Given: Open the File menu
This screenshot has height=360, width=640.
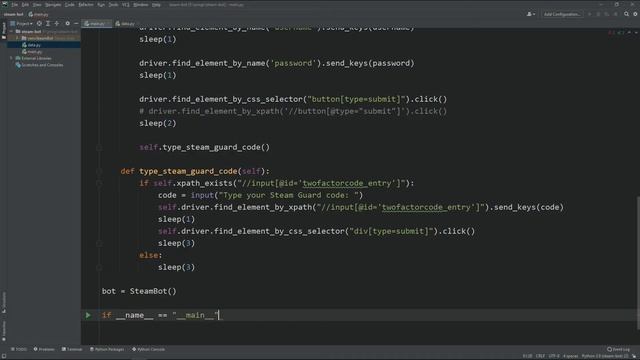Looking at the screenshot, I should [x=15, y=4].
